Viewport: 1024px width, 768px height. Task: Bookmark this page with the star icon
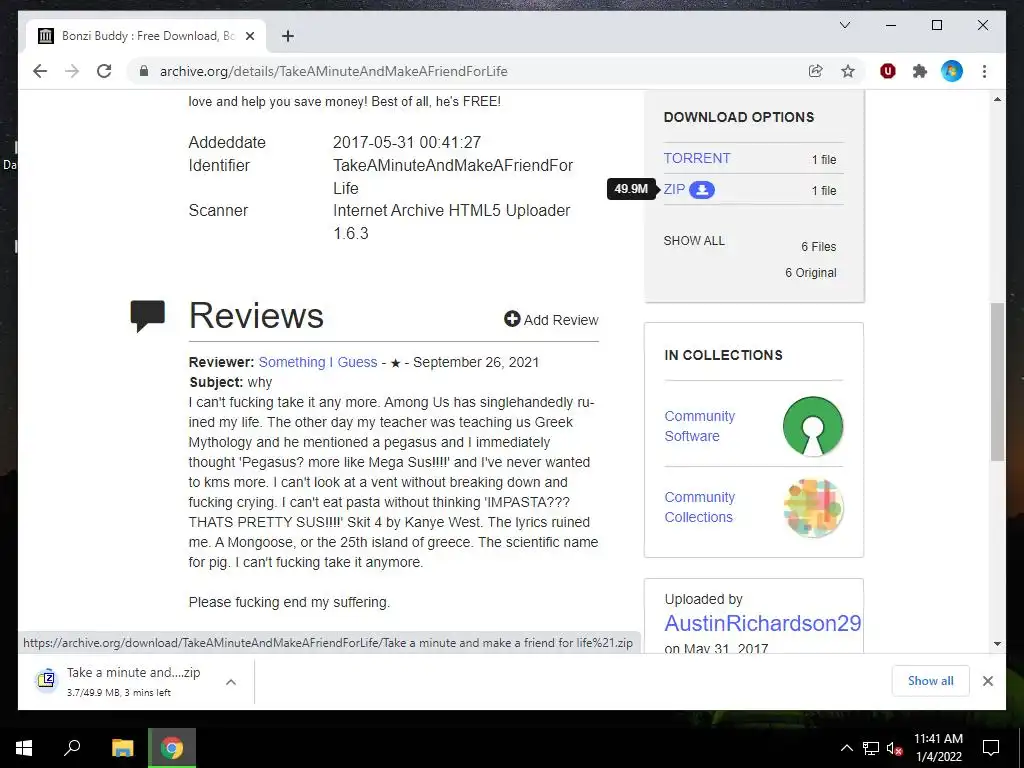pyautogui.click(x=848, y=71)
